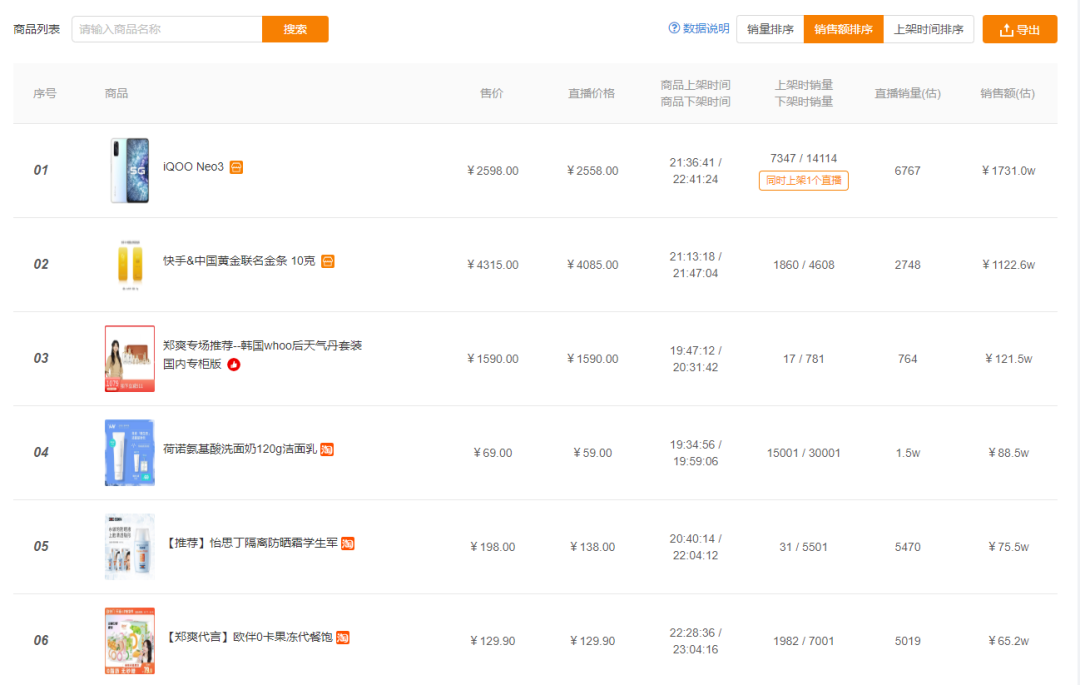Switch to 上架时间排序 sorting tab
This screenshot has width=1080, height=685.
[928, 30]
